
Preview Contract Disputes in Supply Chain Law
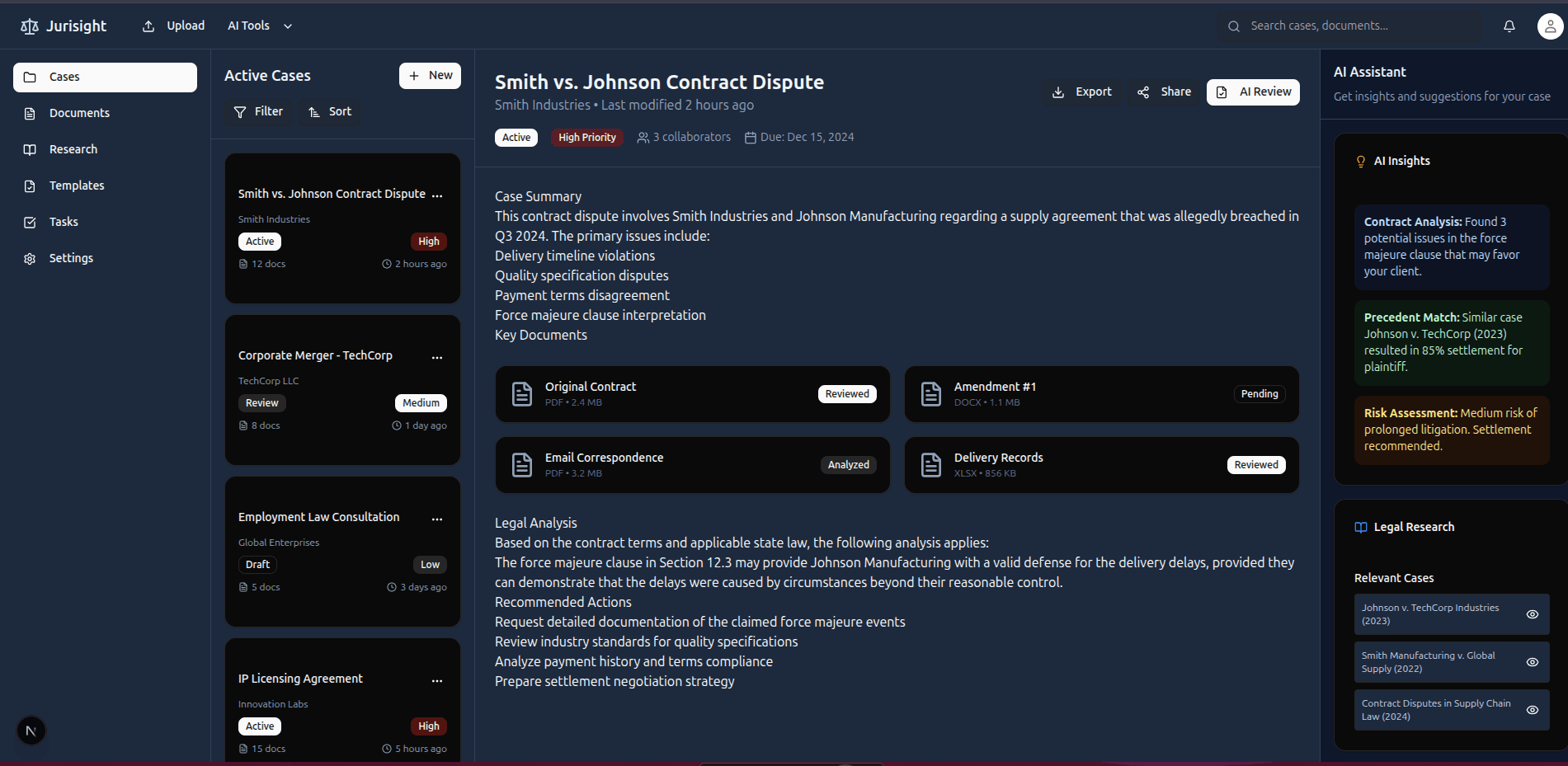[x=1533, y=710]
